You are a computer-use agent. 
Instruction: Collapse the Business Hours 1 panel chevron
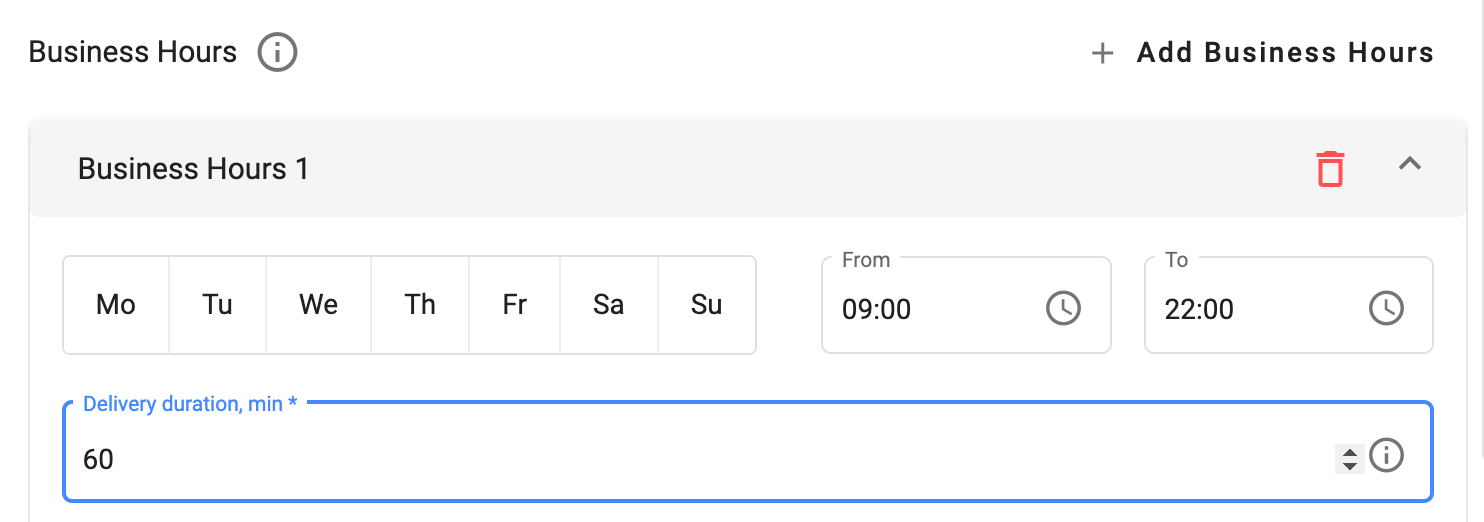click(x=1410, y=165)
